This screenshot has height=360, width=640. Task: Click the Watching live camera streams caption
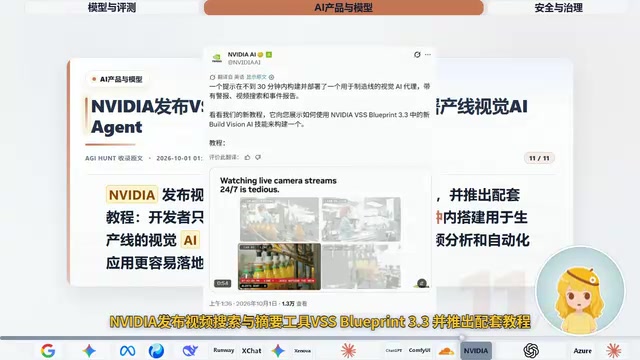coord(278,185)
